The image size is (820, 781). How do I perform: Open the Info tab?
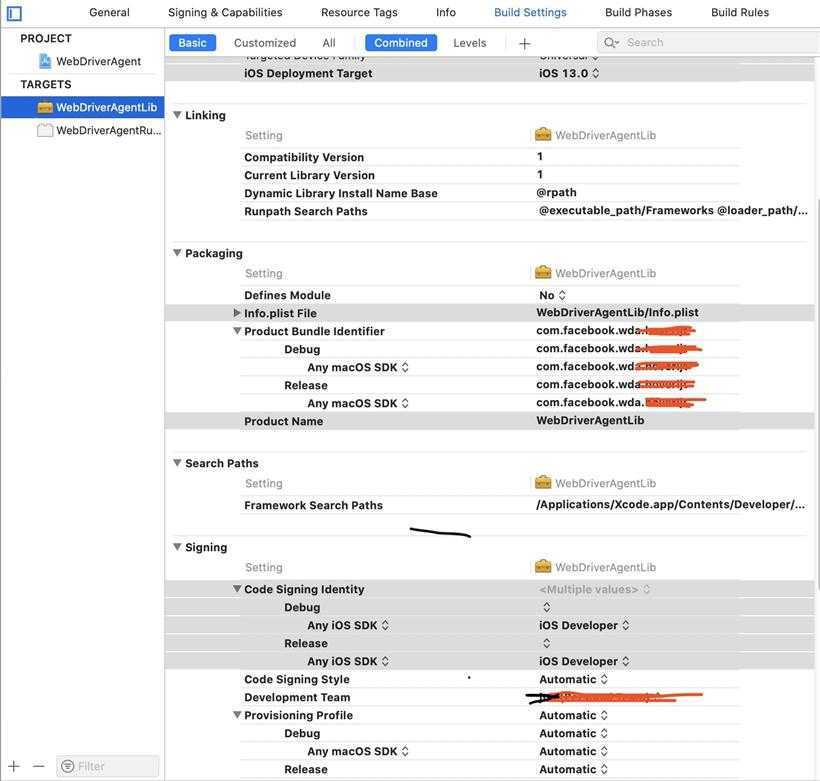click(446, 13)
